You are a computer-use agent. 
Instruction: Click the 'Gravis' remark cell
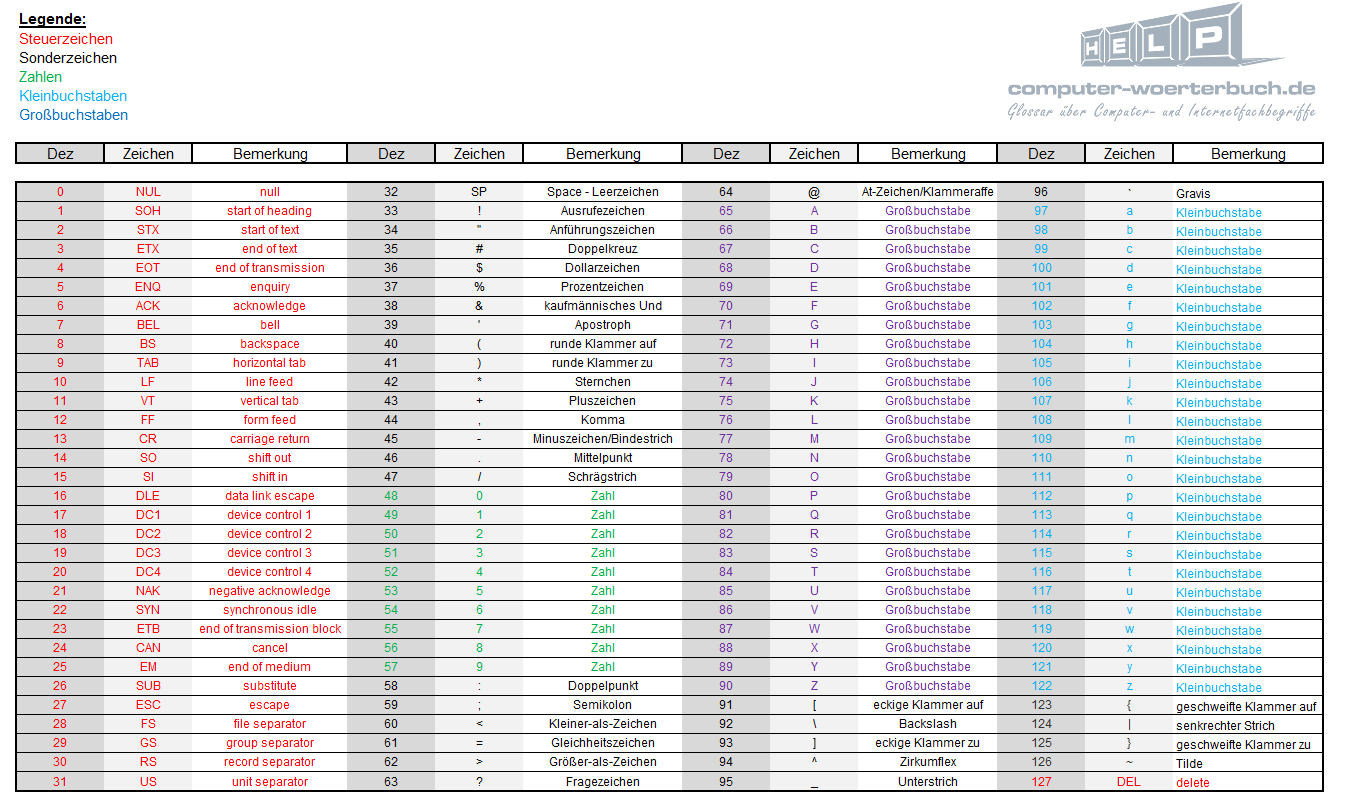(1248, 192)
